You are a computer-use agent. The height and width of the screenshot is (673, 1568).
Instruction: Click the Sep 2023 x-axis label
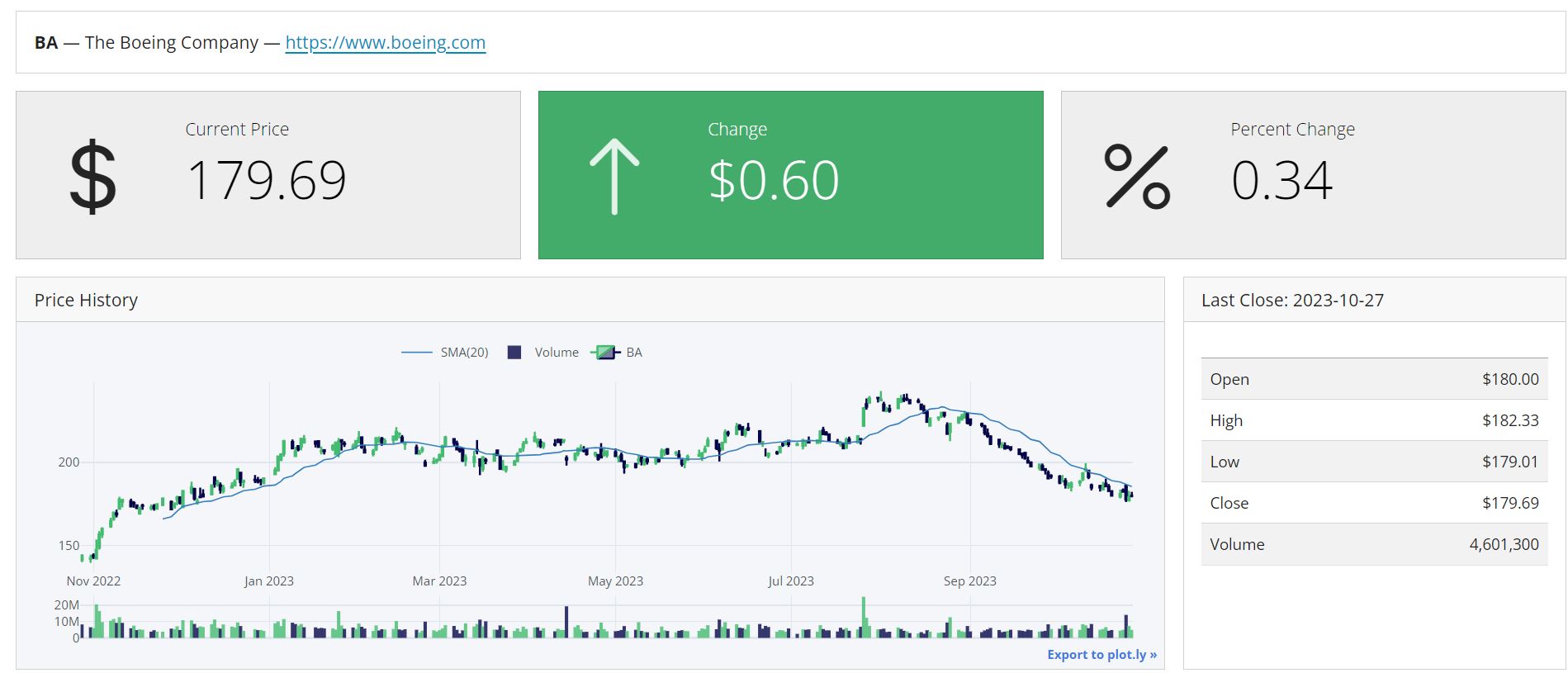coord(969,581)
